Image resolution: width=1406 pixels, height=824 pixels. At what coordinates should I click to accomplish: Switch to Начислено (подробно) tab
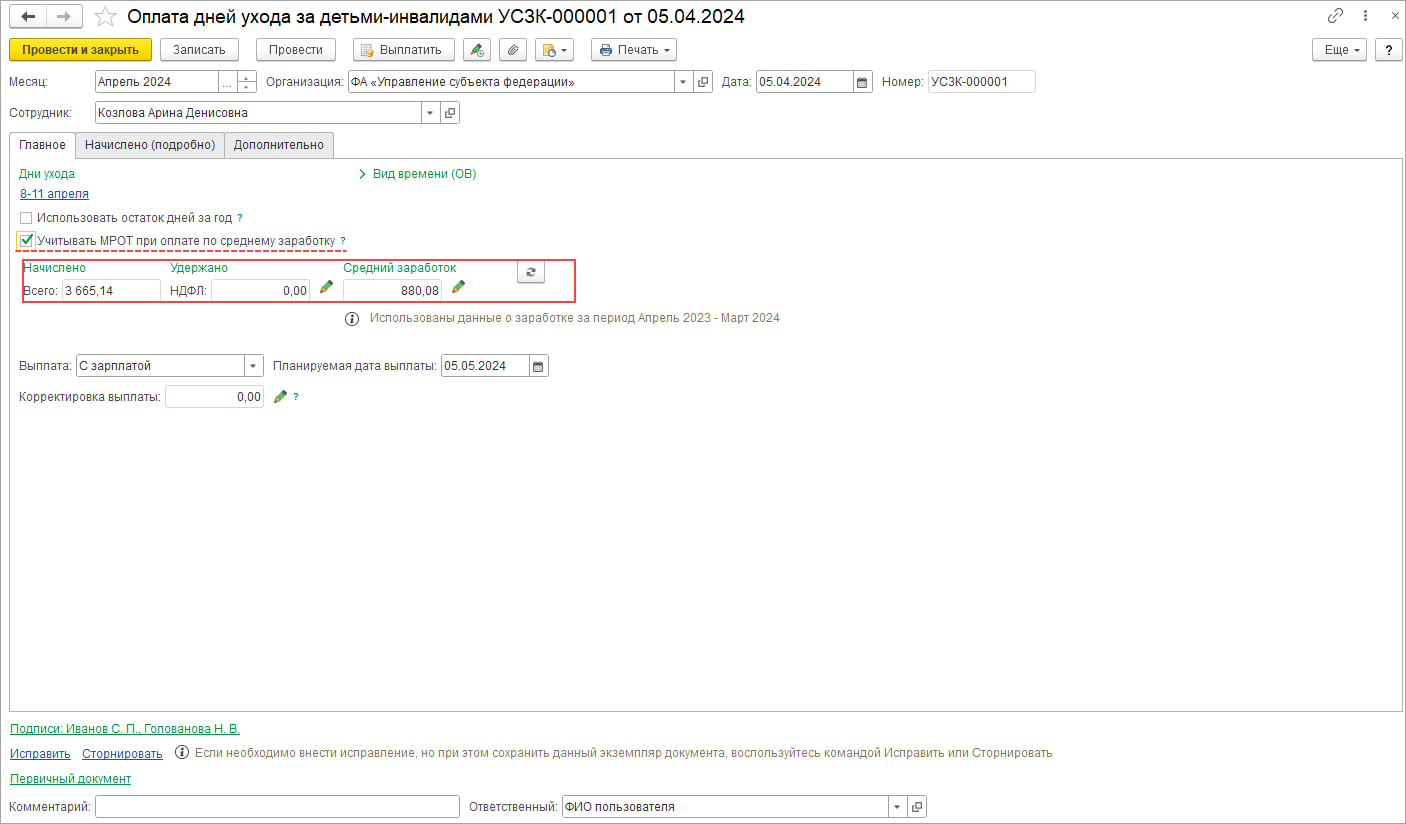pos(150,145)
